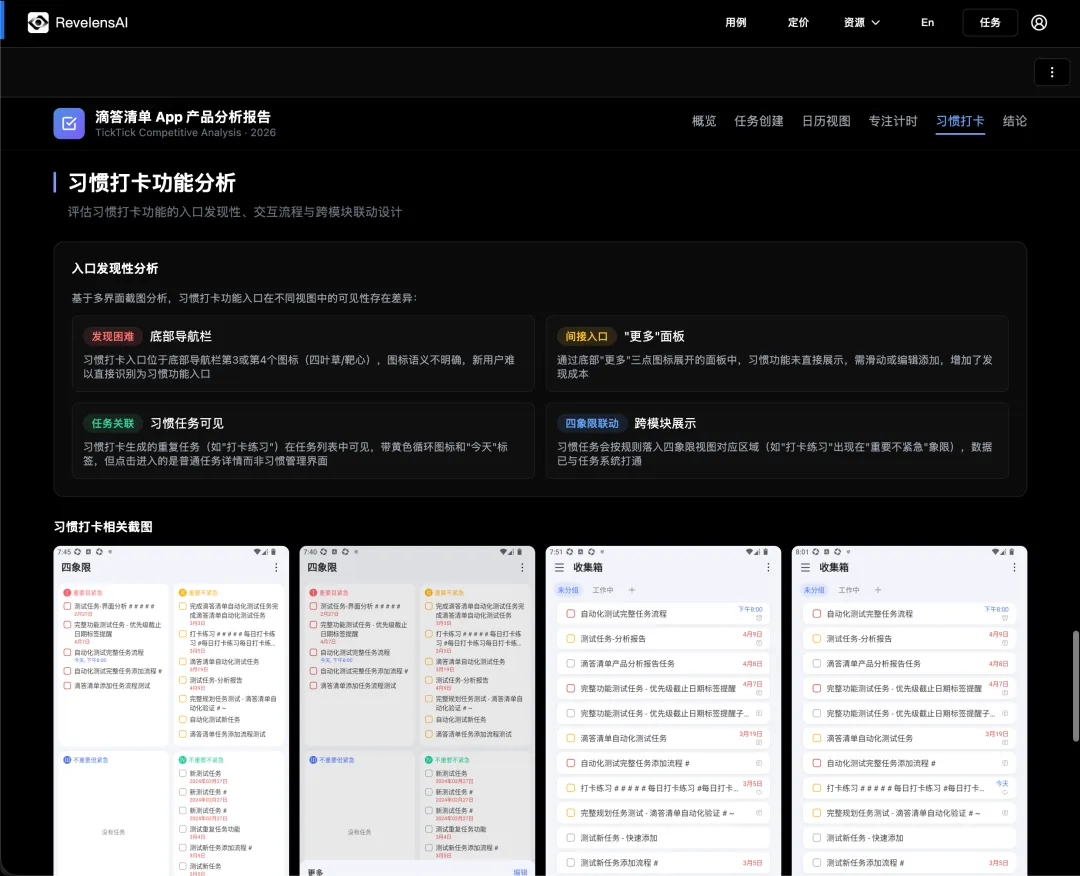
Task: Click the 任务关联 badge on 习惯任务可见 card
Action: (x=113, y=423)
